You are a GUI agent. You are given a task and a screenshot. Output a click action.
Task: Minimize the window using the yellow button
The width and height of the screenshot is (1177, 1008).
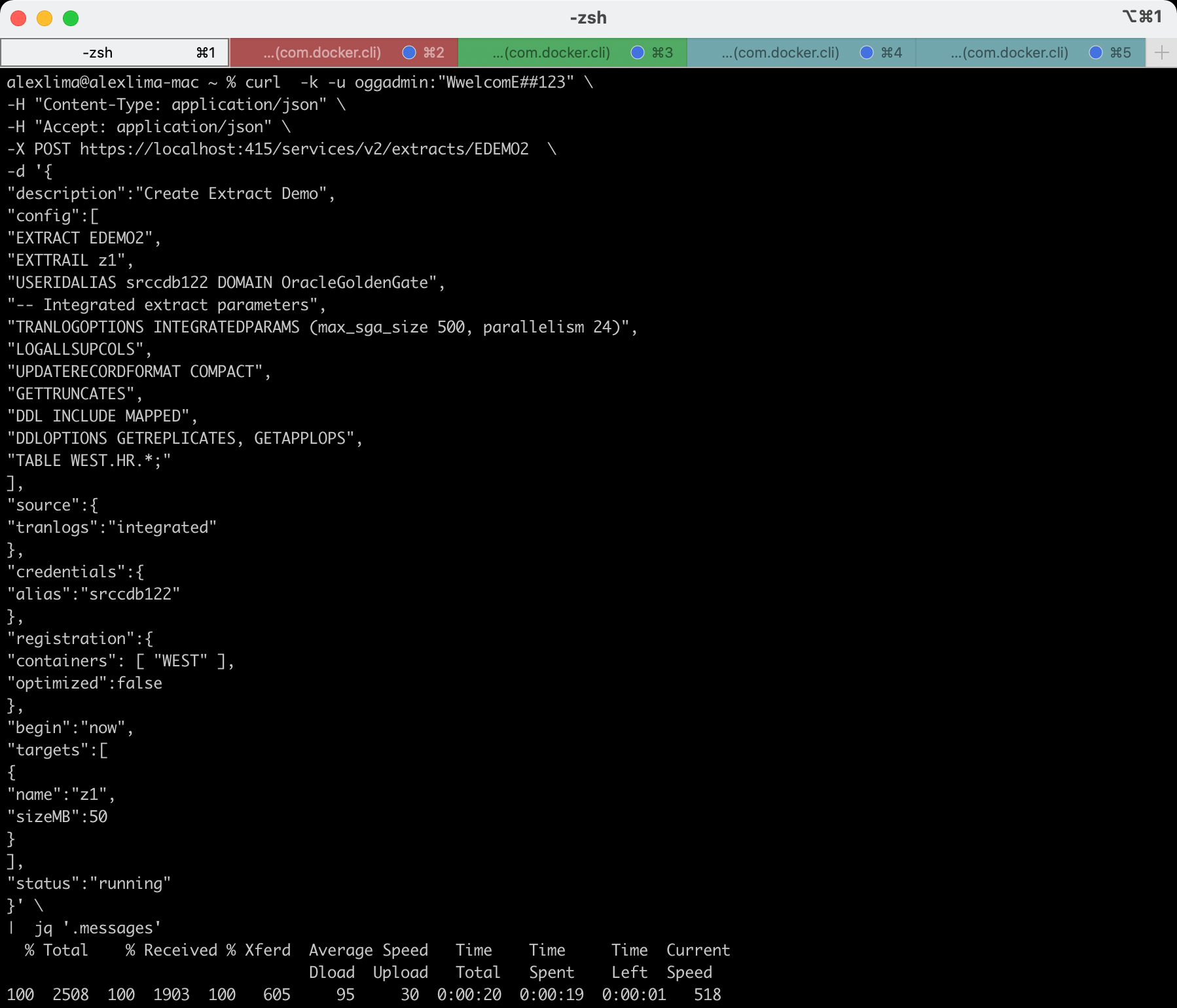pyautogui.click(x=45, y=18)
